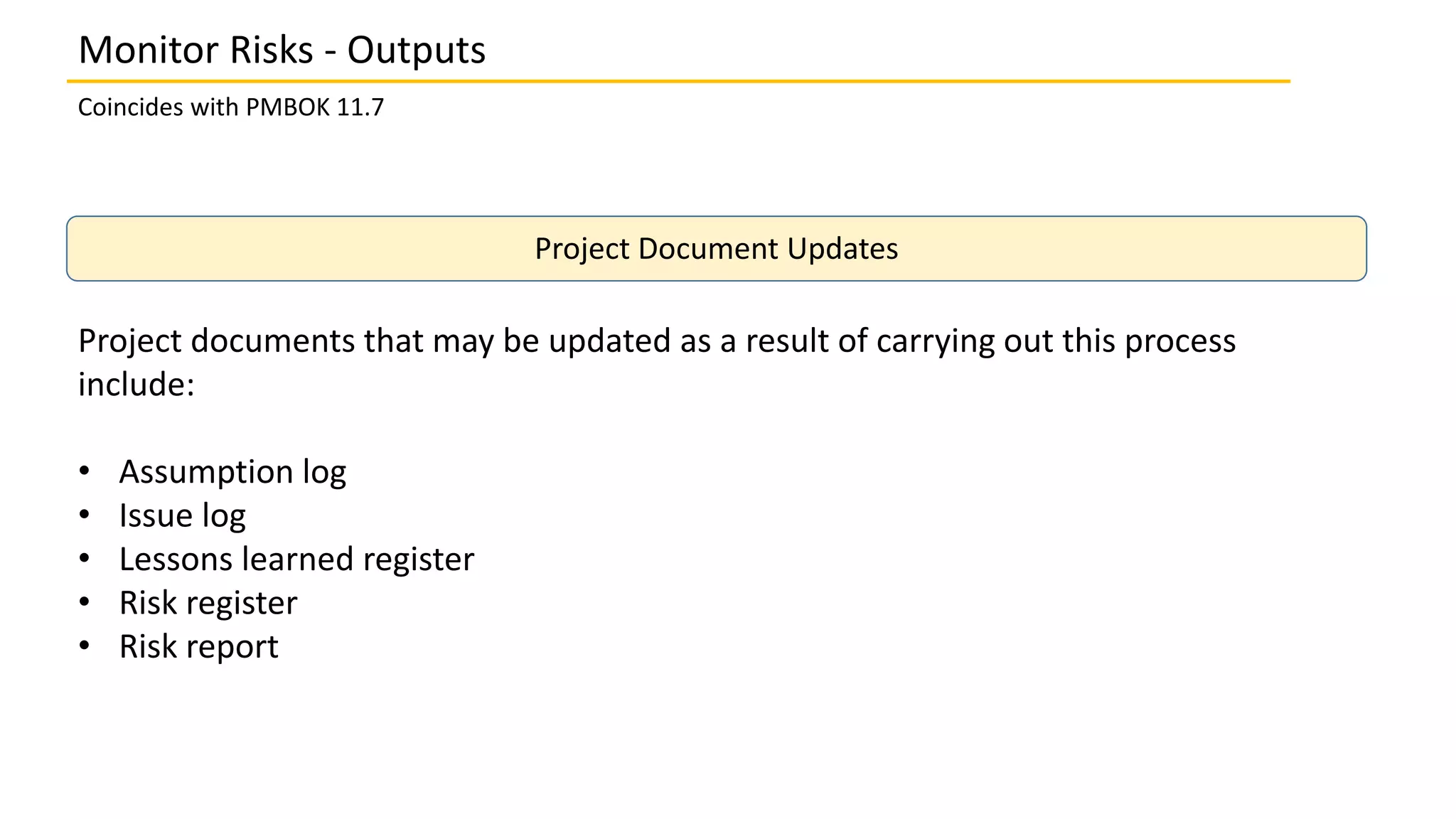Select the 'Risk report' list item
The image size is (1456, 819).
point(198,647)
